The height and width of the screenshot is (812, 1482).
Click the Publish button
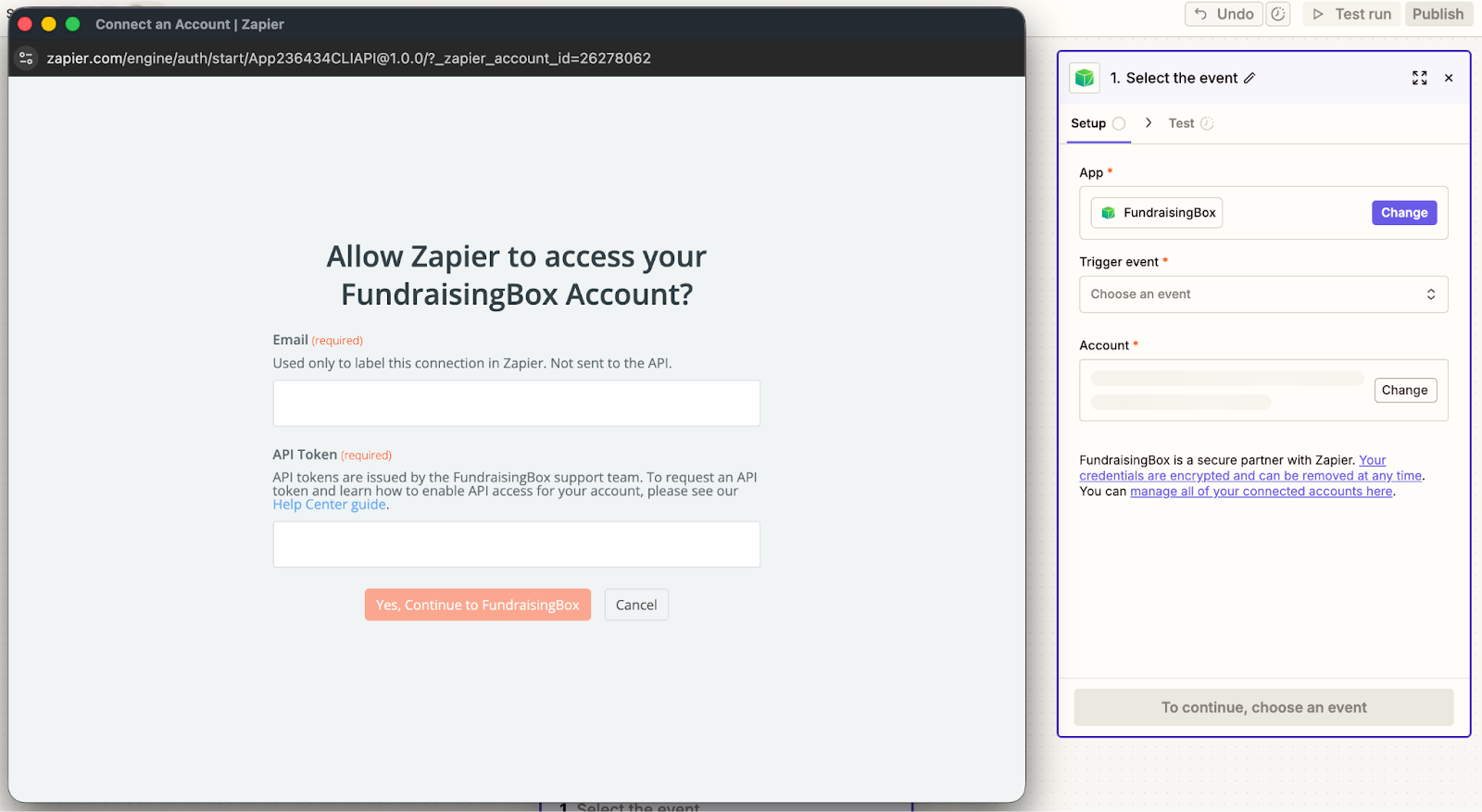tap(1438, 14)
